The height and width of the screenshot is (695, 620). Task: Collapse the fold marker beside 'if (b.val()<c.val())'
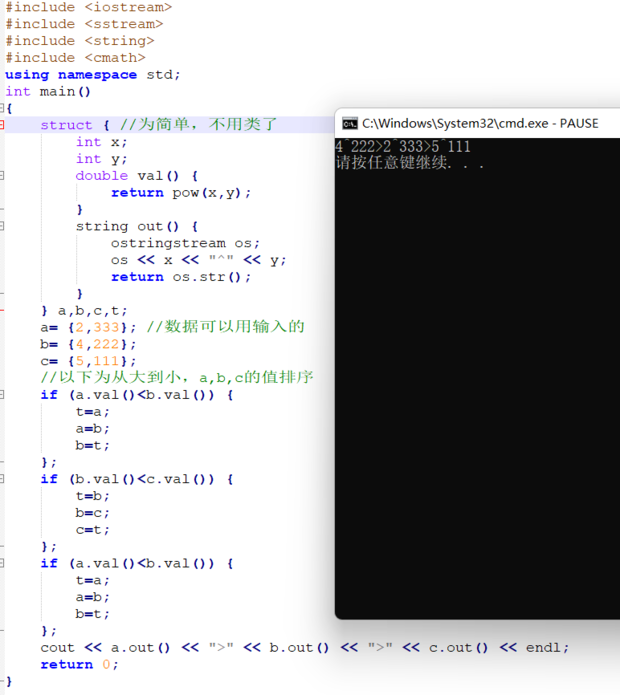click(2, 479)
